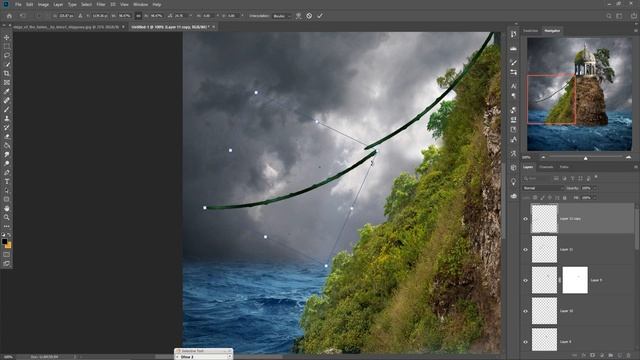Open the Window menu
This screenshot has height=360, width=640.
tap(140, 4)
